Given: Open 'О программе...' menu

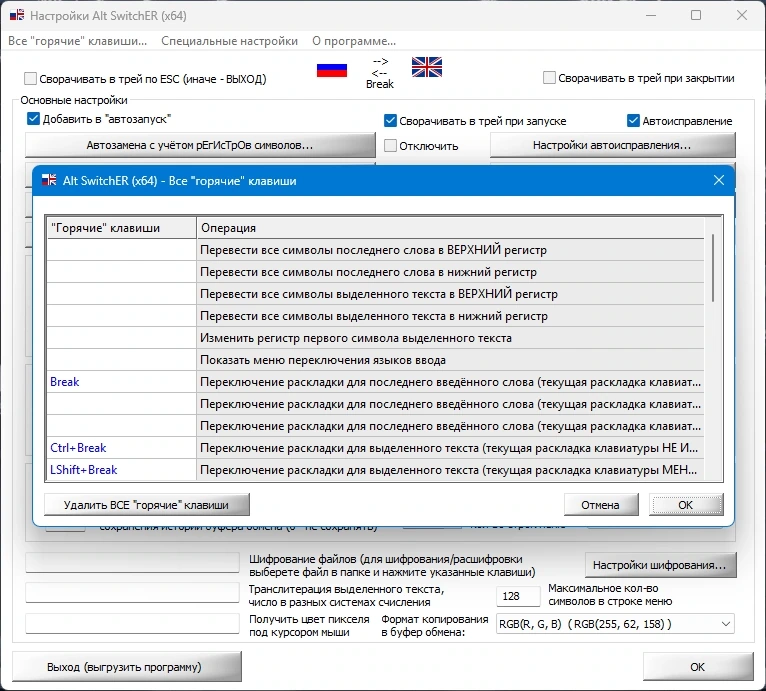Looking at the screenshot, I should (x=354, y=41).
